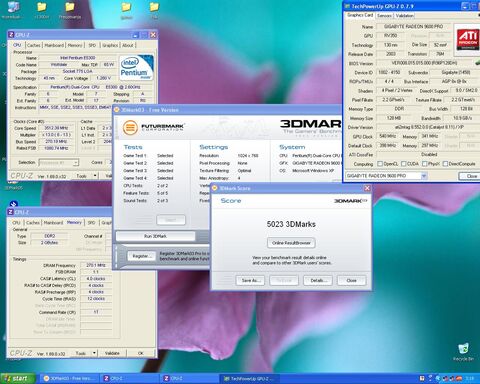The image size is (480, 384).
Task: Click the BIOS save chip icon in GPU-Z
Action: (x=477, y=62)
